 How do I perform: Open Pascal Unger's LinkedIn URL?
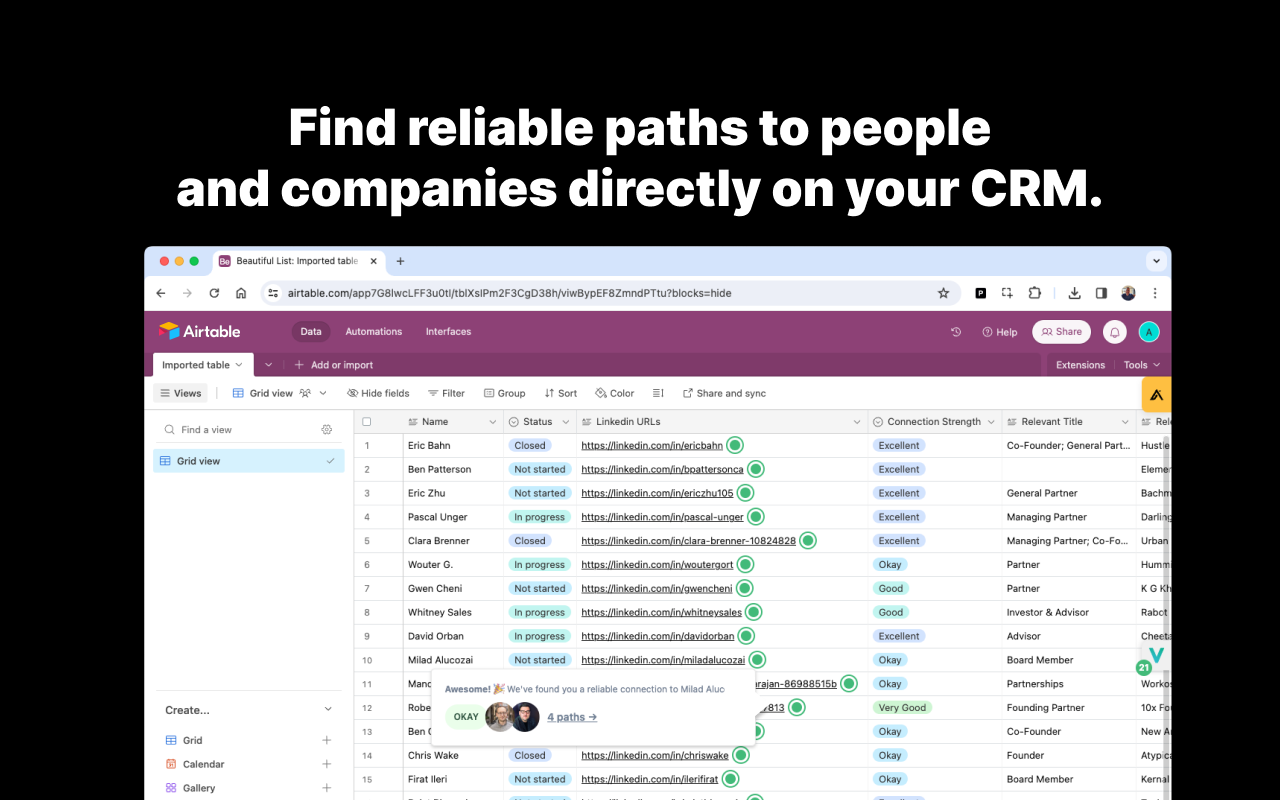[x=662, y=517]
